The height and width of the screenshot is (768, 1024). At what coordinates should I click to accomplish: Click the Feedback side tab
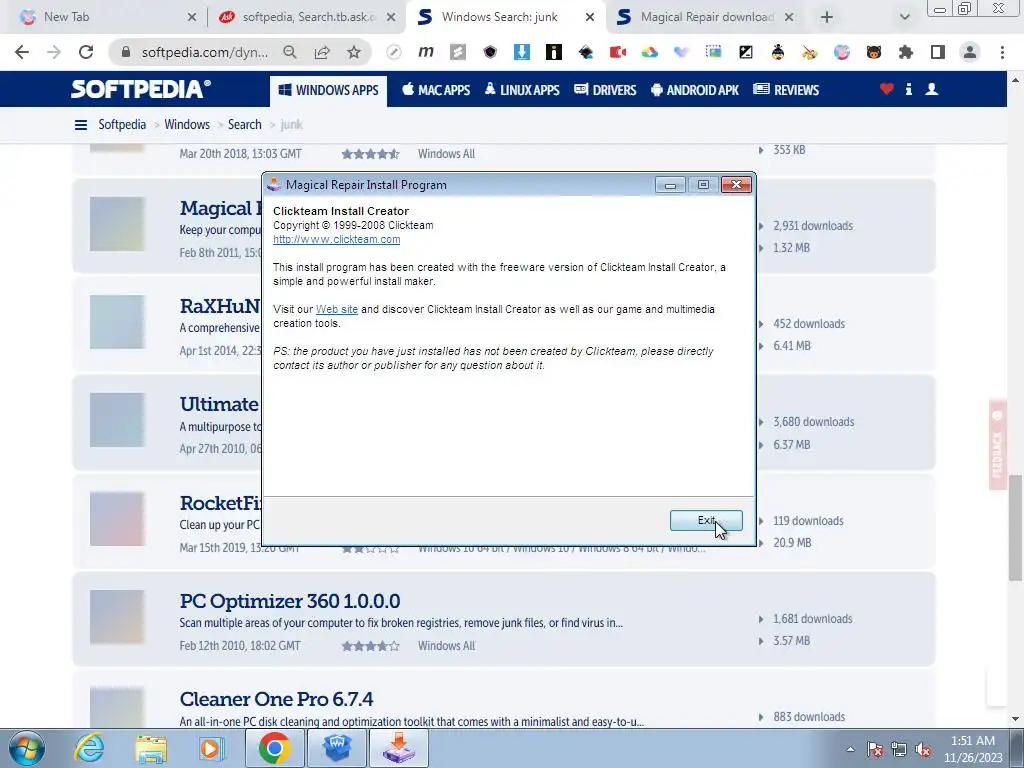pyautogui.click(x=997, y=444)
